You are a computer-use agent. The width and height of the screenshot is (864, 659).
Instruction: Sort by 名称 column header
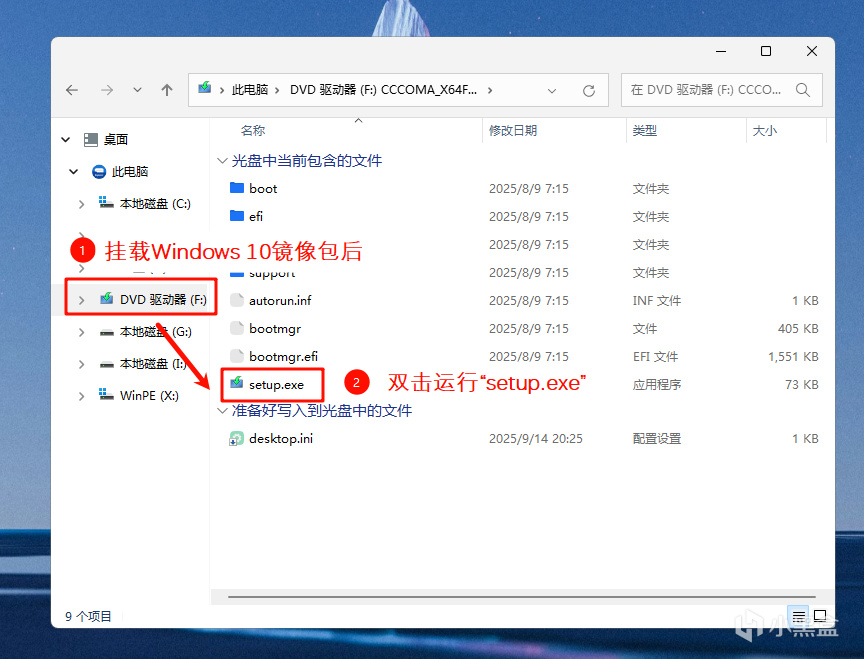pos(253,131)
